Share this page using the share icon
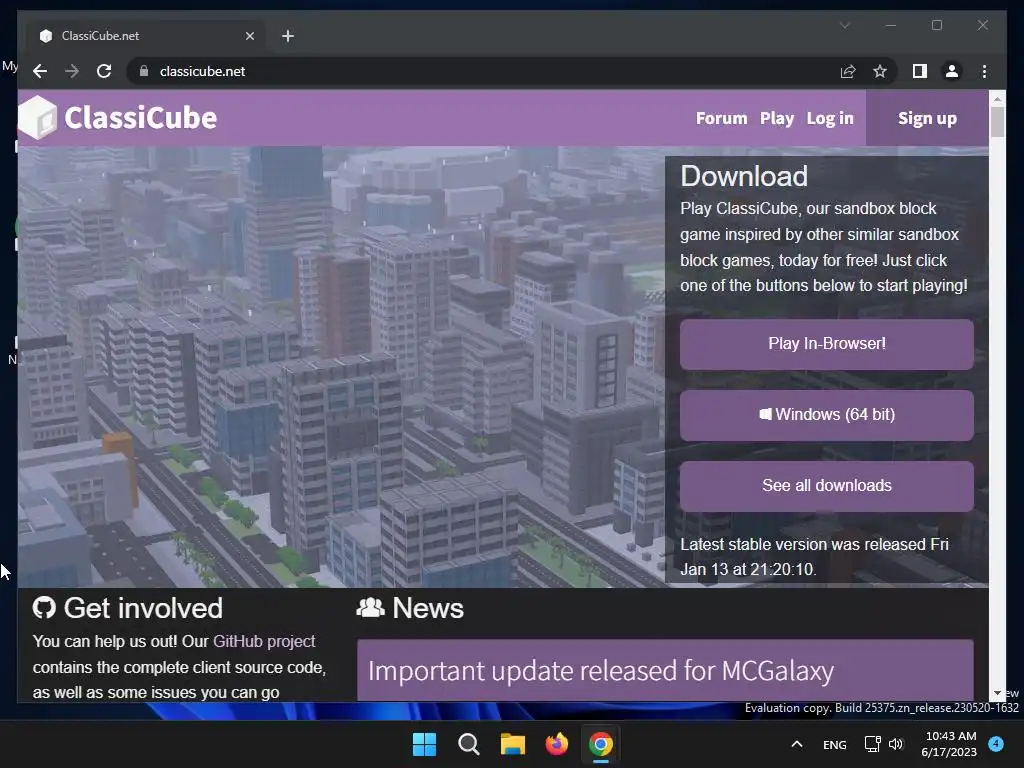This screenshot has width=1024, height=768. coord(848,71)
